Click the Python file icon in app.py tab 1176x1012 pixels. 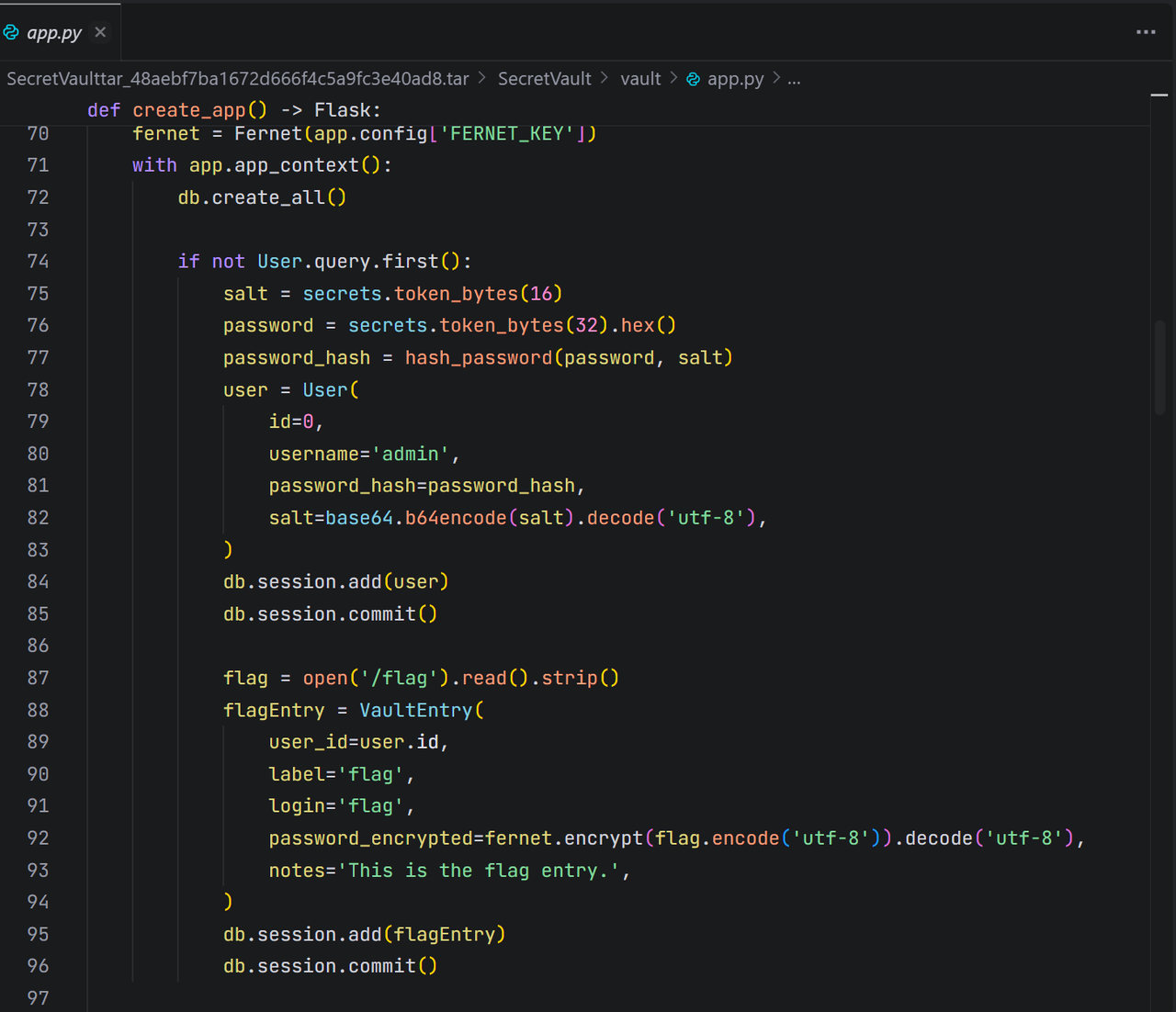[x=12, y=33]
